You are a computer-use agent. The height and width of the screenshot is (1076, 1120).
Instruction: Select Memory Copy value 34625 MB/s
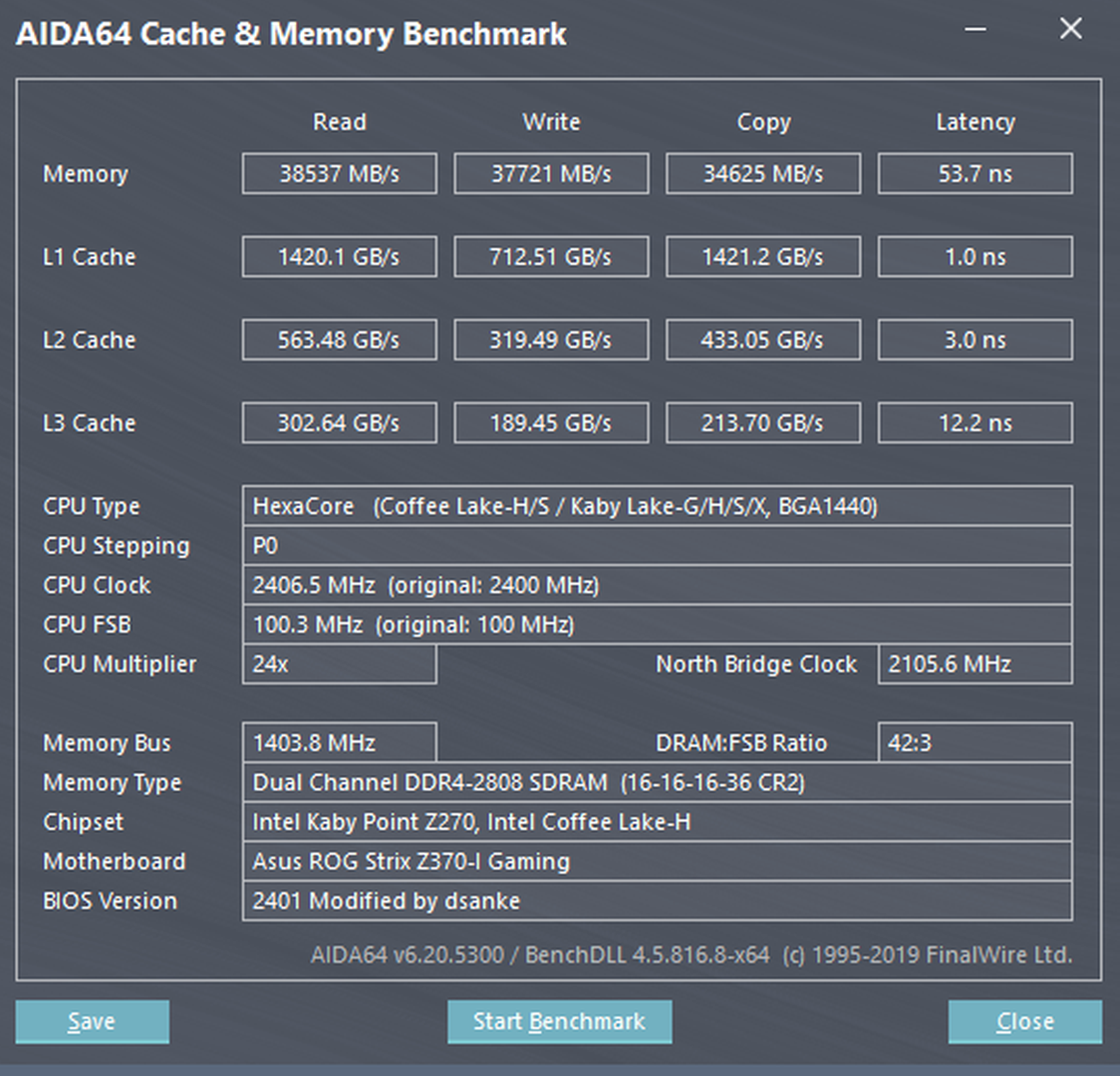[763, 173]
